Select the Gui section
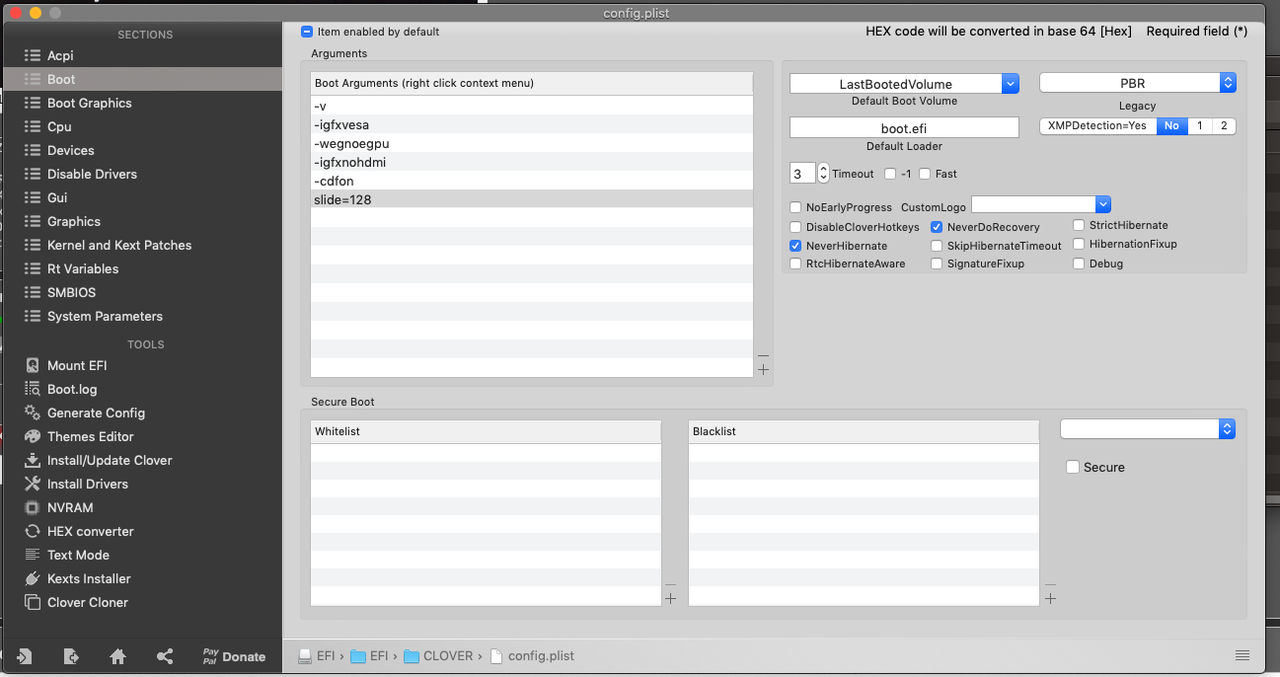1280x677 pixels. tap(57, 198)
